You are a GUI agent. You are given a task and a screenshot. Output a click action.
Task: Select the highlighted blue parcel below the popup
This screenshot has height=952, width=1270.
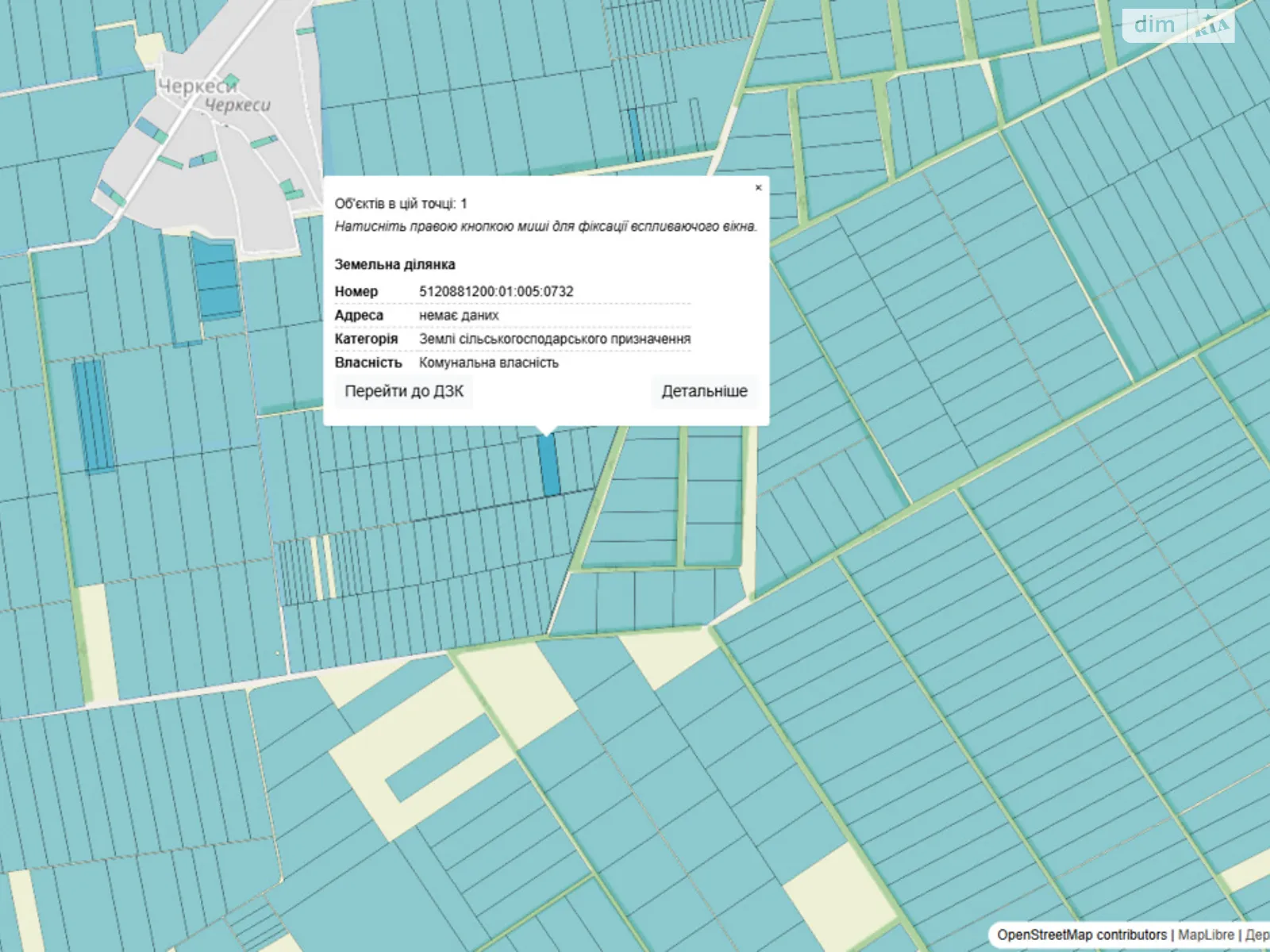click(x=548, y=466)
